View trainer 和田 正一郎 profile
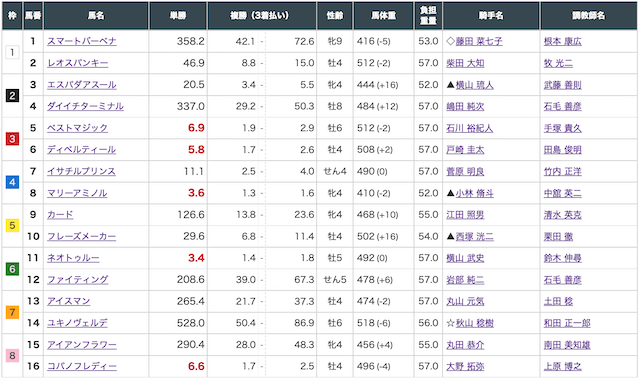Screen dimensions: 640x380 pos(567,323)
